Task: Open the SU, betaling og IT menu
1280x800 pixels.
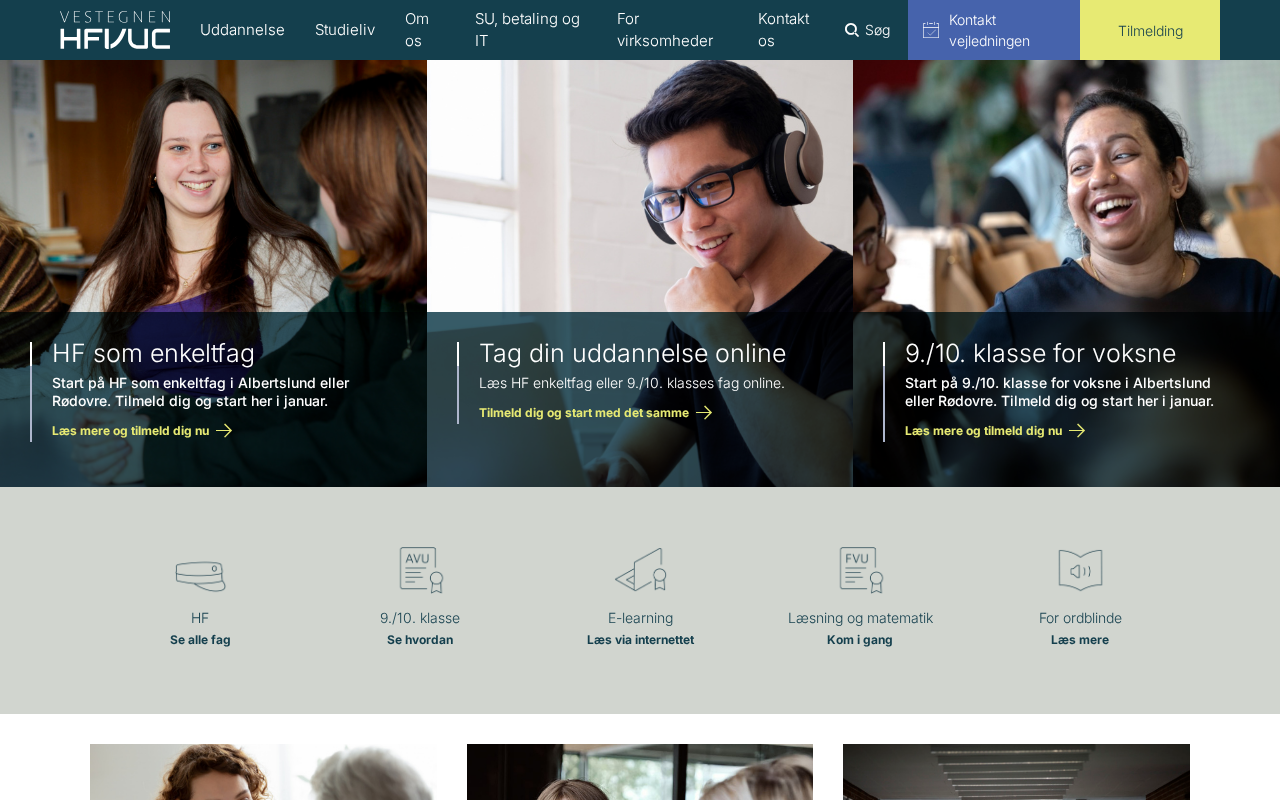Action: [528, 30]
